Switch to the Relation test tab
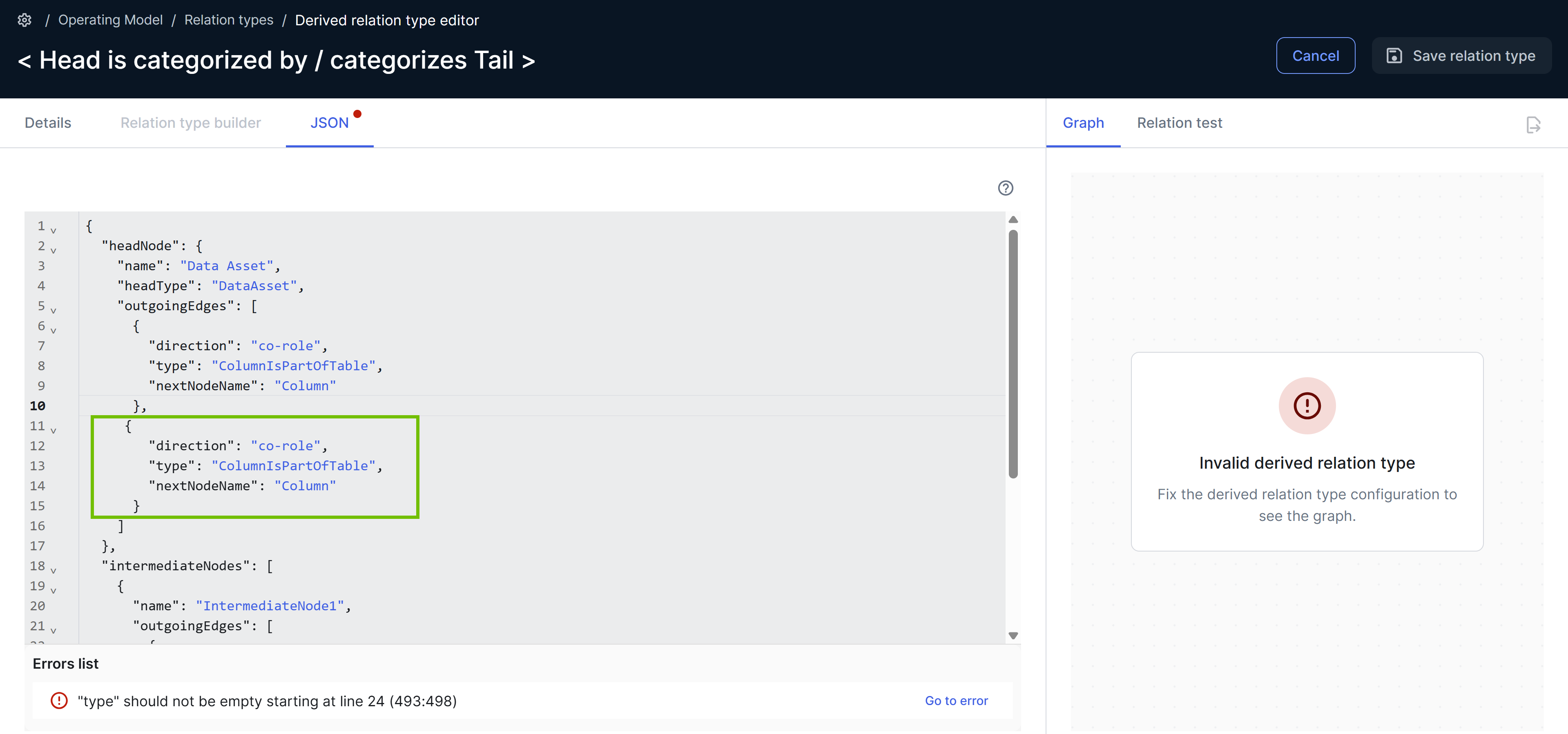The width and height of the screenshot is (1568, 734). 1179,123
